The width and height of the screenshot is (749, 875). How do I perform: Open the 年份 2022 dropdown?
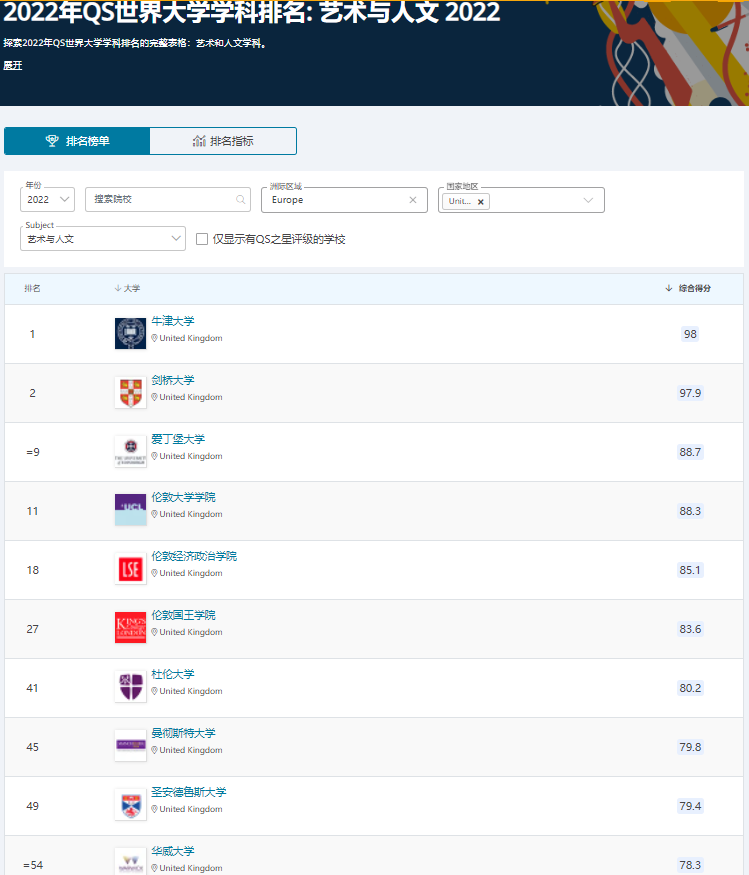pyautogui.click(x=47, y=200)
